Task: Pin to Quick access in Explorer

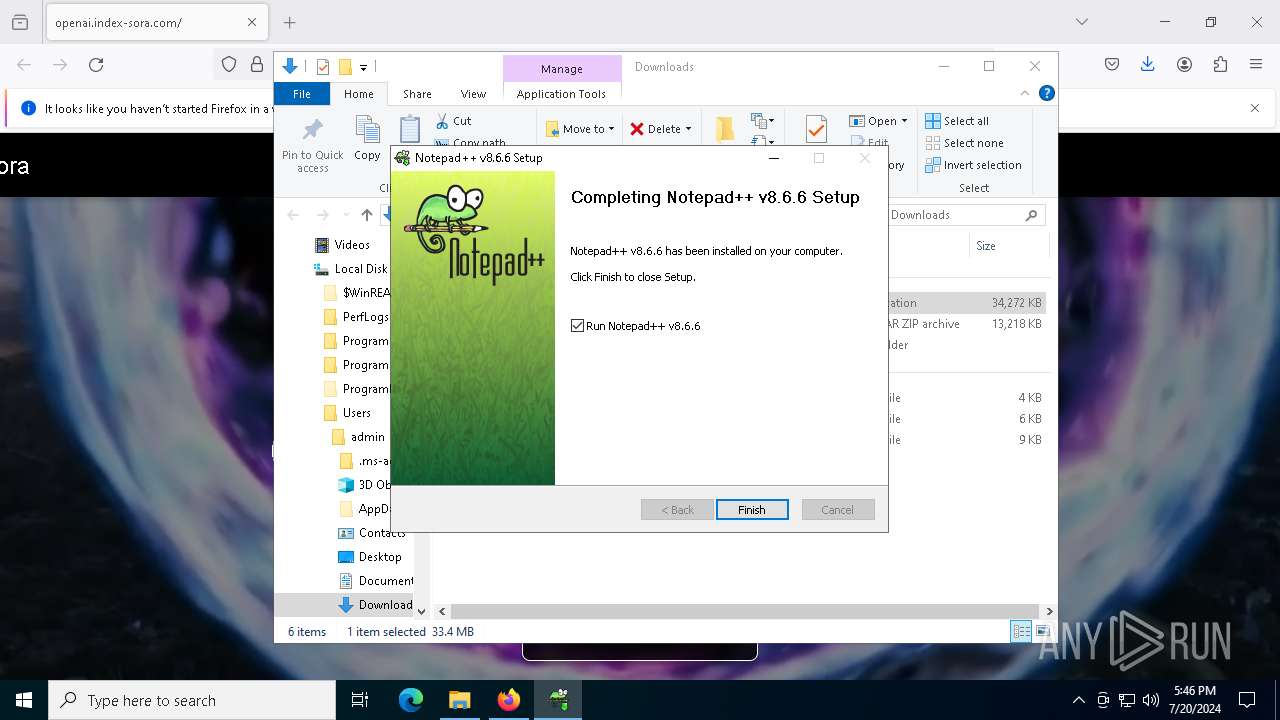Action: point(312,146)
